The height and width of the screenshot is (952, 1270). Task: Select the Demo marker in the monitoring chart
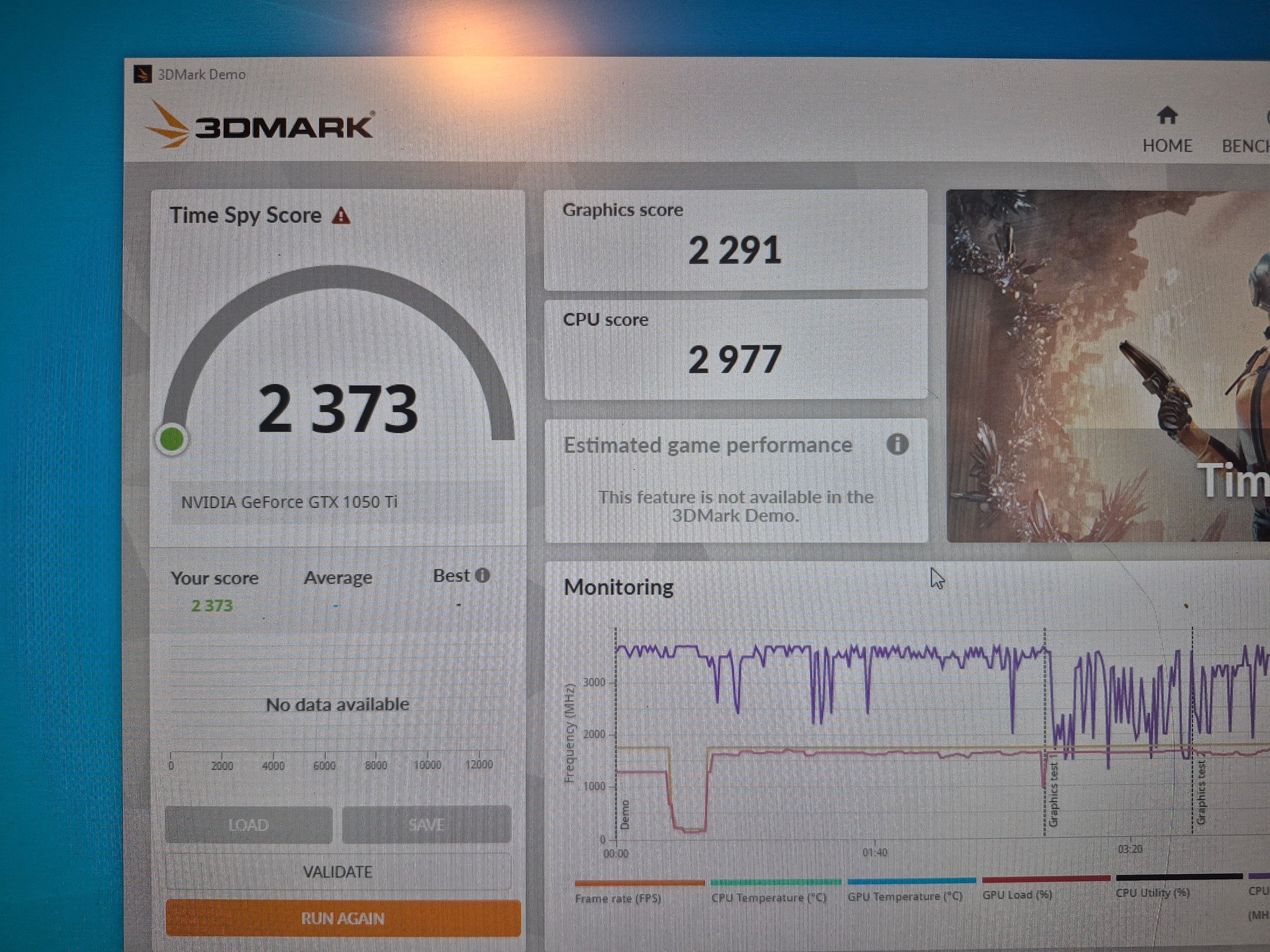(625, 814)
